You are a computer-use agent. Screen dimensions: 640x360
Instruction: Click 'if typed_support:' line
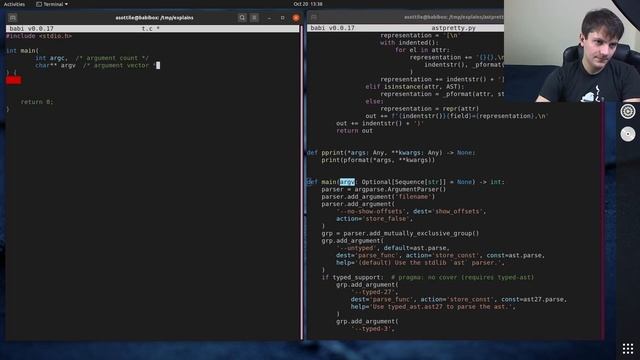pos(352,278)
